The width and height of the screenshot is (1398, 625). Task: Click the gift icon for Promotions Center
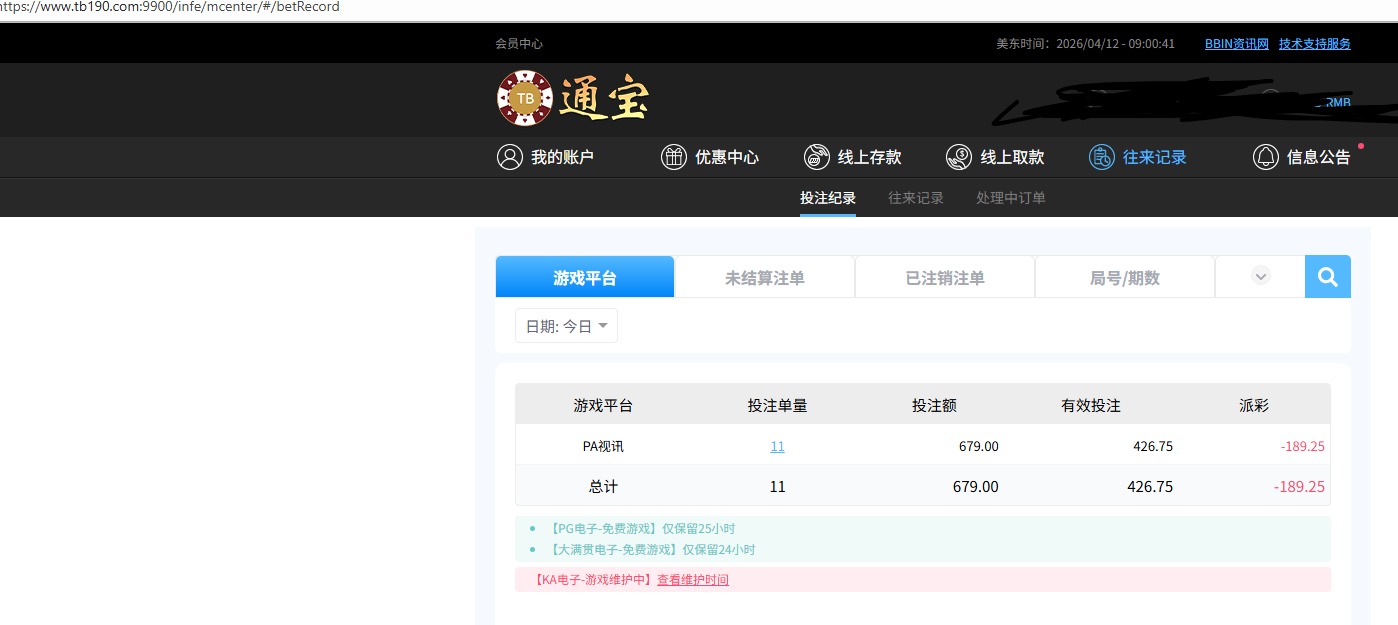point(674,157)
